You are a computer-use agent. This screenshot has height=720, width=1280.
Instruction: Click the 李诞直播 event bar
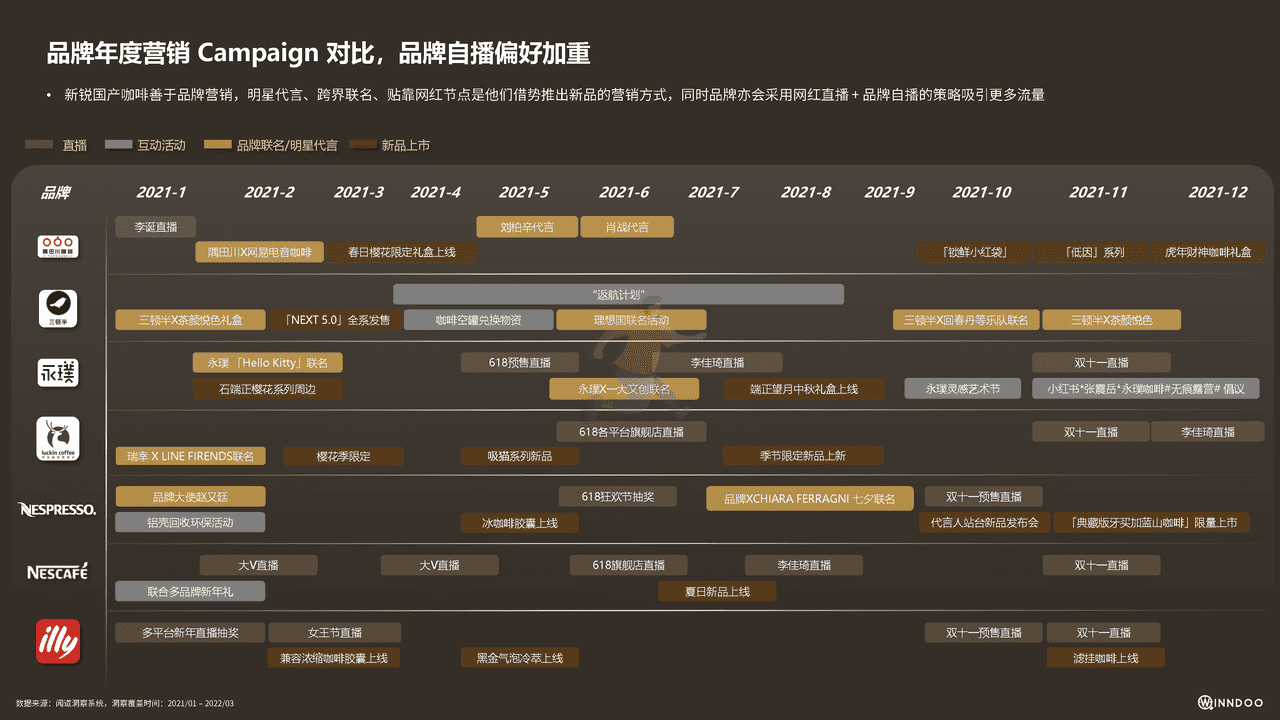pos(156,227)
